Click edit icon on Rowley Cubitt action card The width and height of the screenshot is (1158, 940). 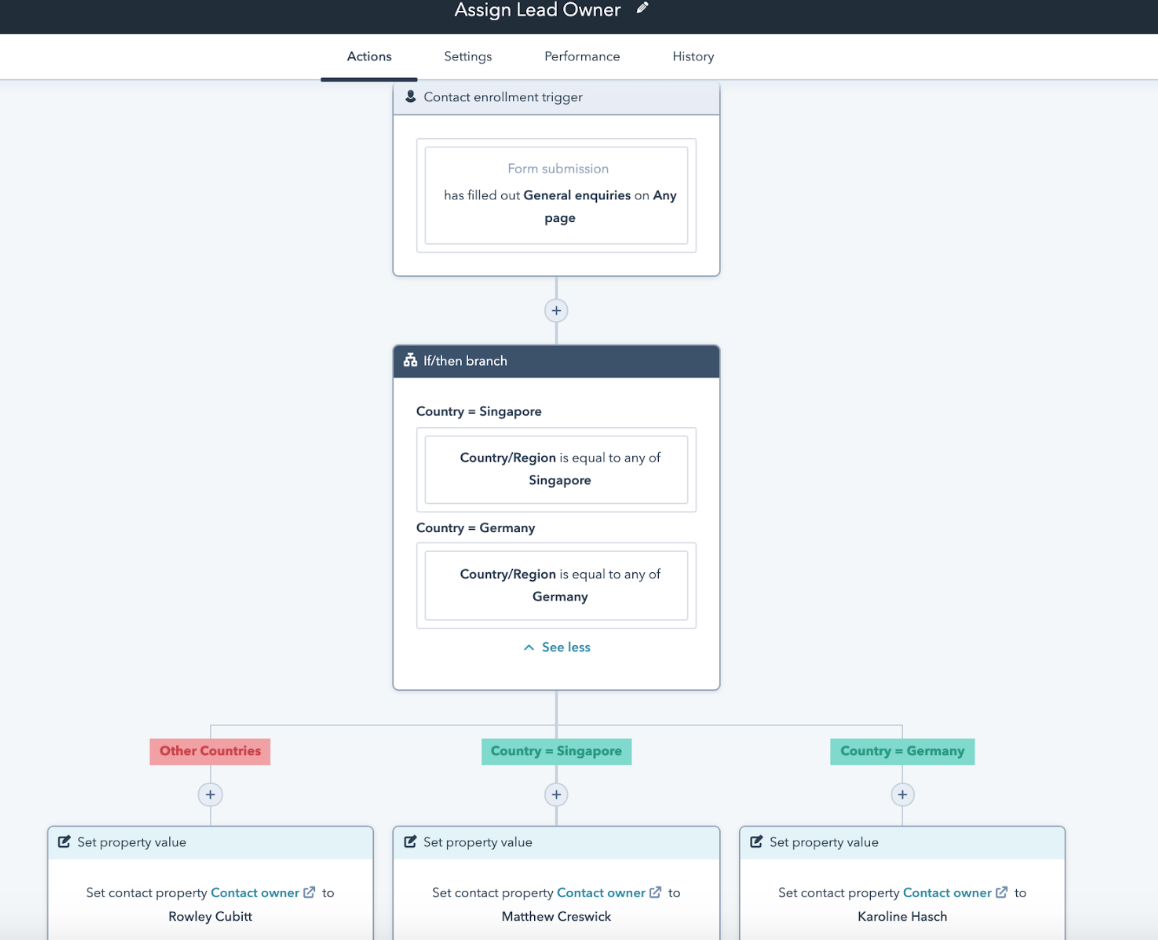64,842
